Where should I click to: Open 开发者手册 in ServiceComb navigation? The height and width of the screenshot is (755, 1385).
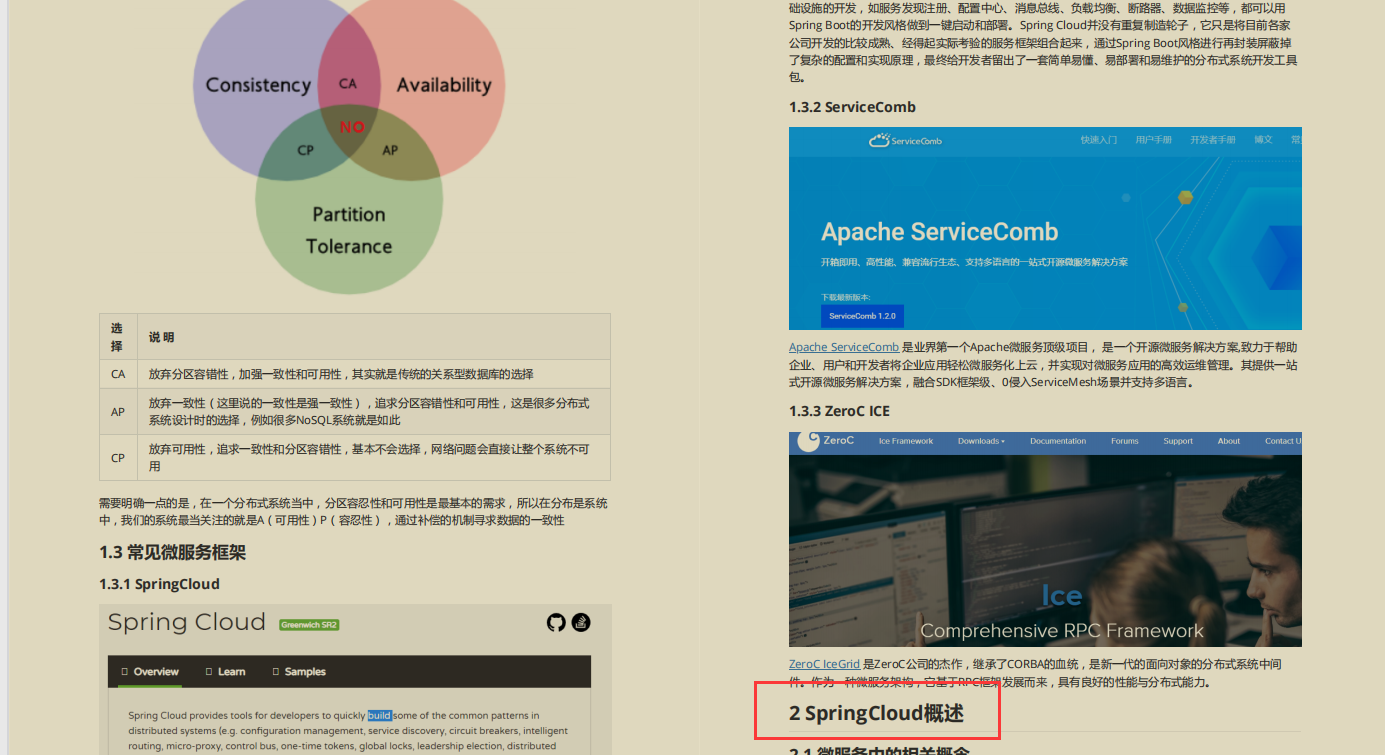point(1212,140)
